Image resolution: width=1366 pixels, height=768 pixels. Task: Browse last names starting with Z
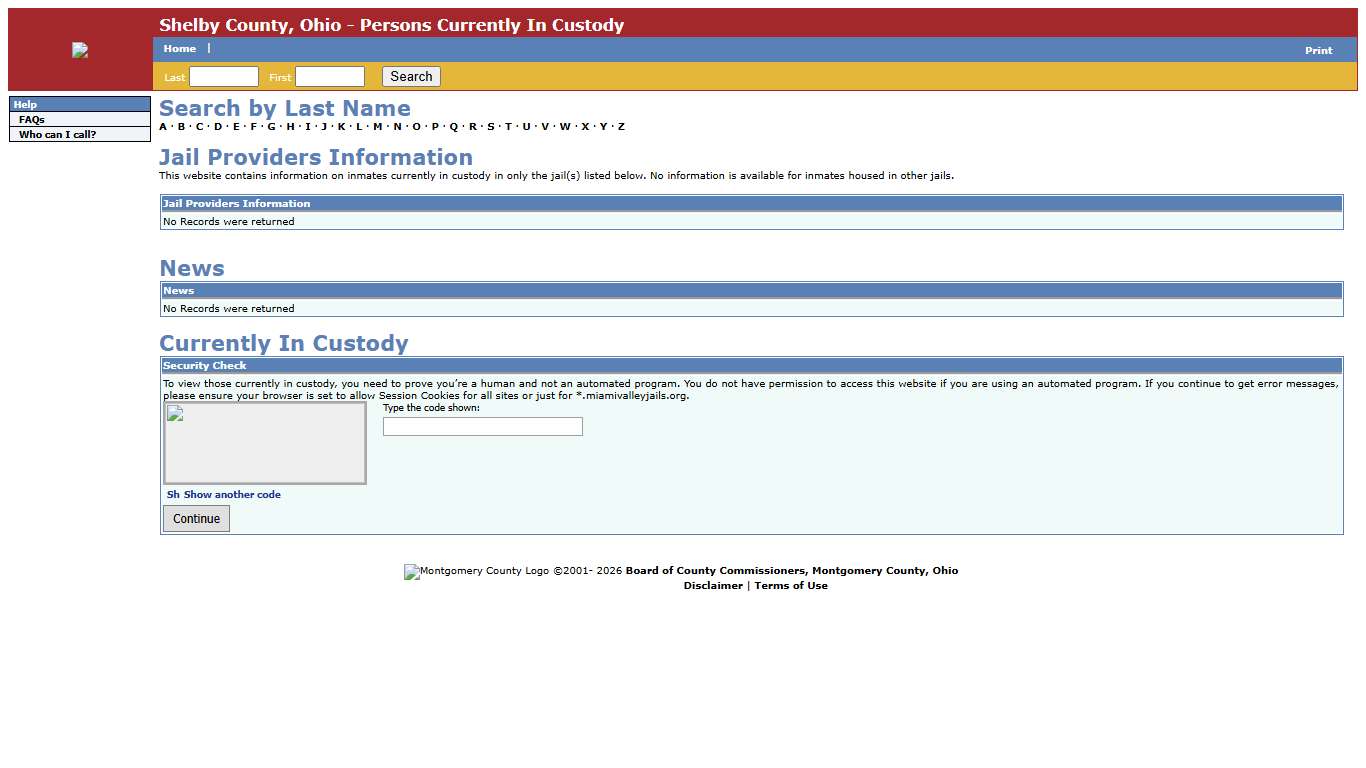point(621,127)
